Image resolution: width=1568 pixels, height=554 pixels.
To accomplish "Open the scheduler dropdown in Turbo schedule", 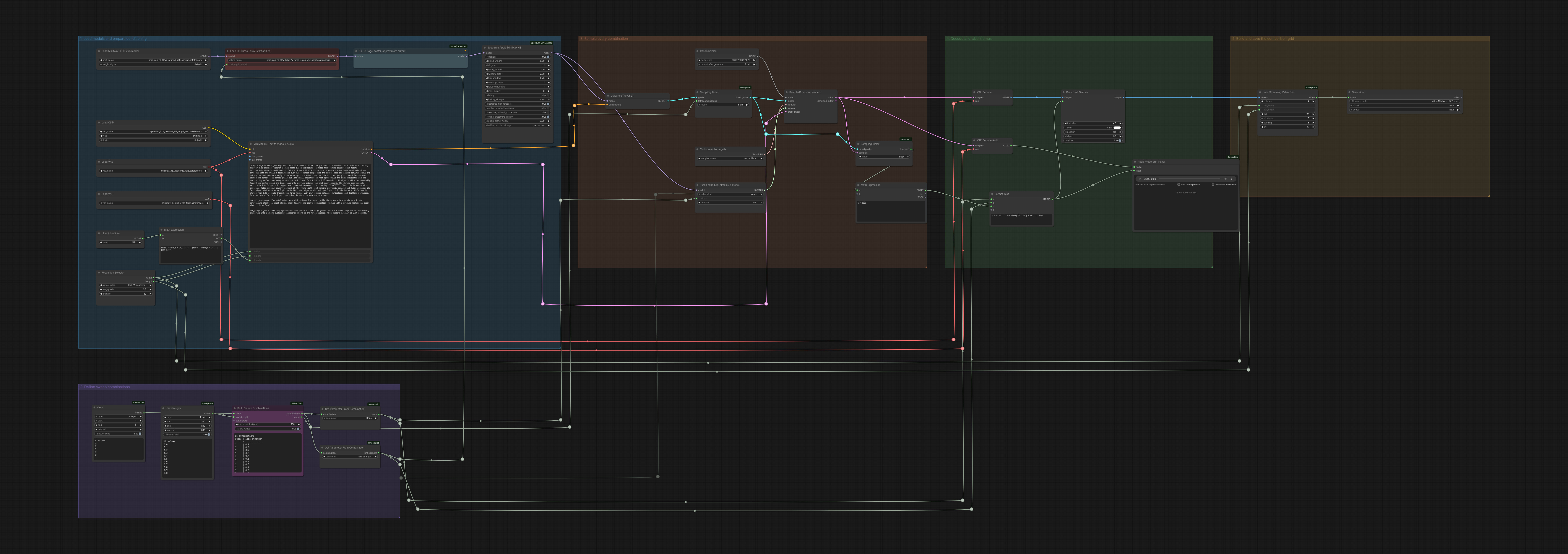I will pyautogui.click(x=730, y=194).
